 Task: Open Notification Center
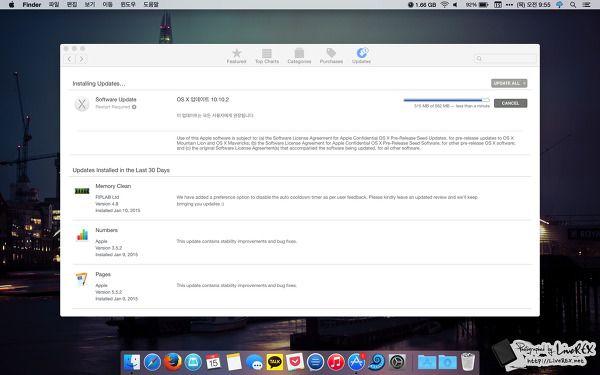coord(586,5)
